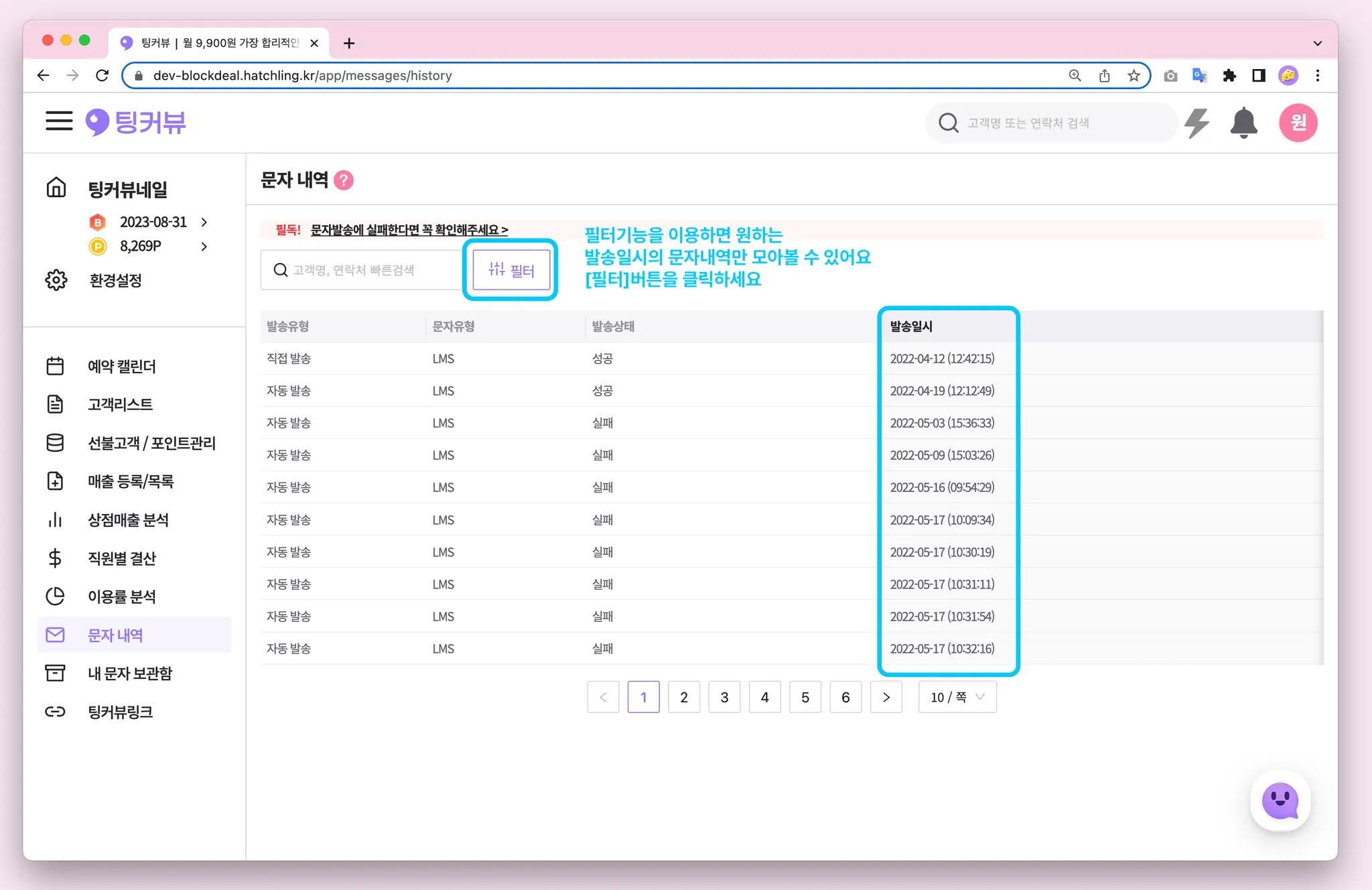1372x890 pixels.
Task: Click next page arrow in pagination
Action: (x=886, y=697)
